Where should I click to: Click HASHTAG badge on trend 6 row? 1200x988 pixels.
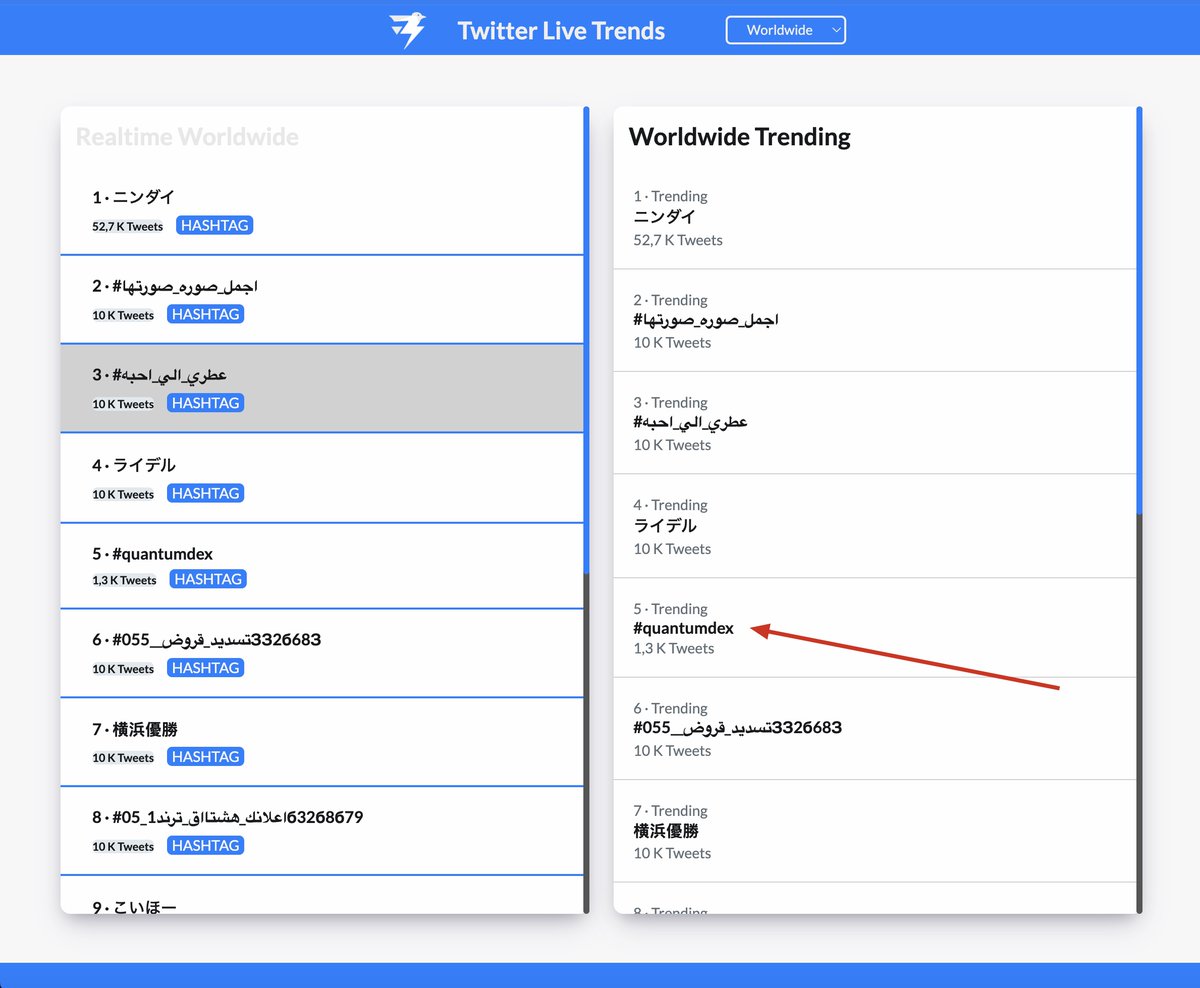(x=206, y=668)
